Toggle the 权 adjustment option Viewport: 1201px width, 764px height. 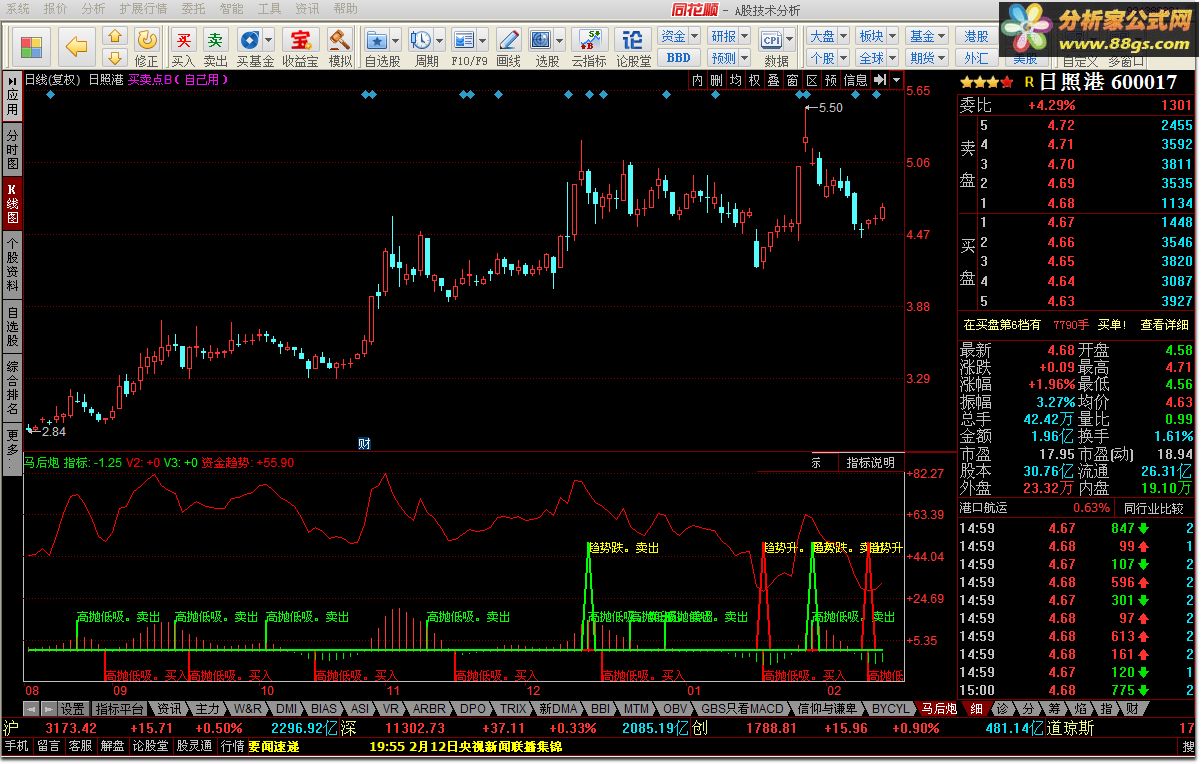pos(754,80)
